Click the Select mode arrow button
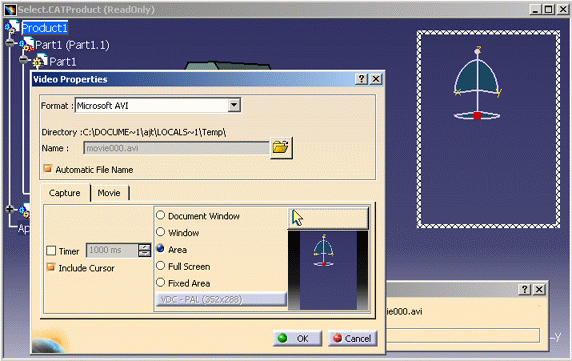Image resolution: width=572 pixels, height=361 pixels. point(328,218)
